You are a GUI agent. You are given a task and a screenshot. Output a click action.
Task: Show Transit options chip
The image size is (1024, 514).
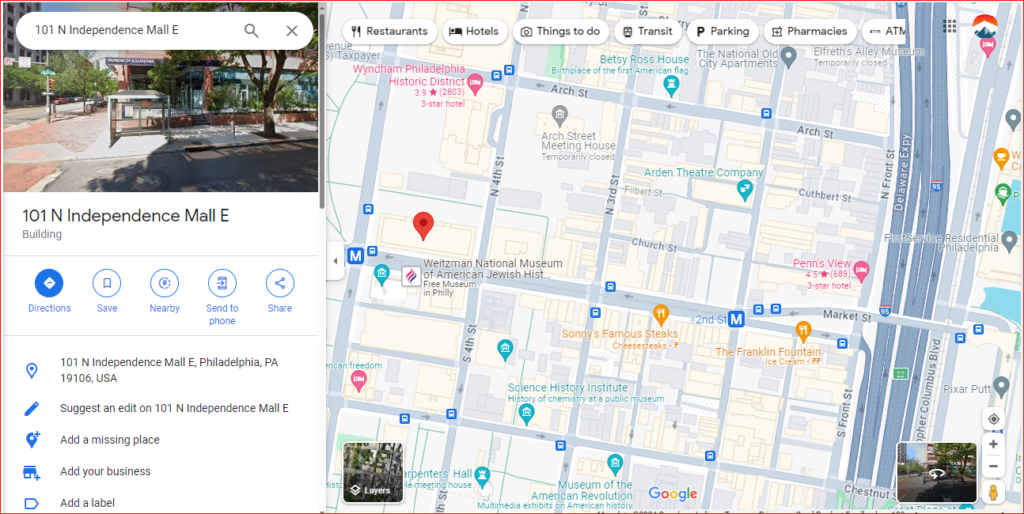pyautogui.click(x=647, y=31)
